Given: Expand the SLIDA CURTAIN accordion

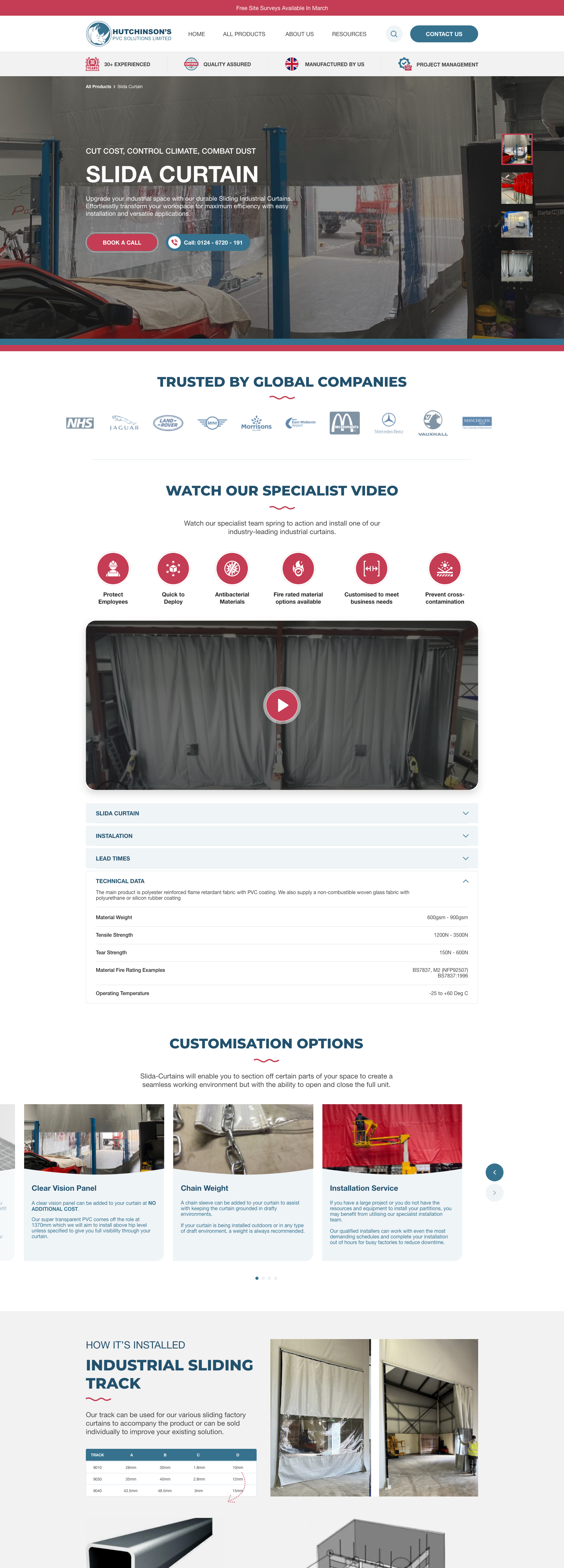Looking at the screenshot, I should pyautogui.click(x=282, y=813).
